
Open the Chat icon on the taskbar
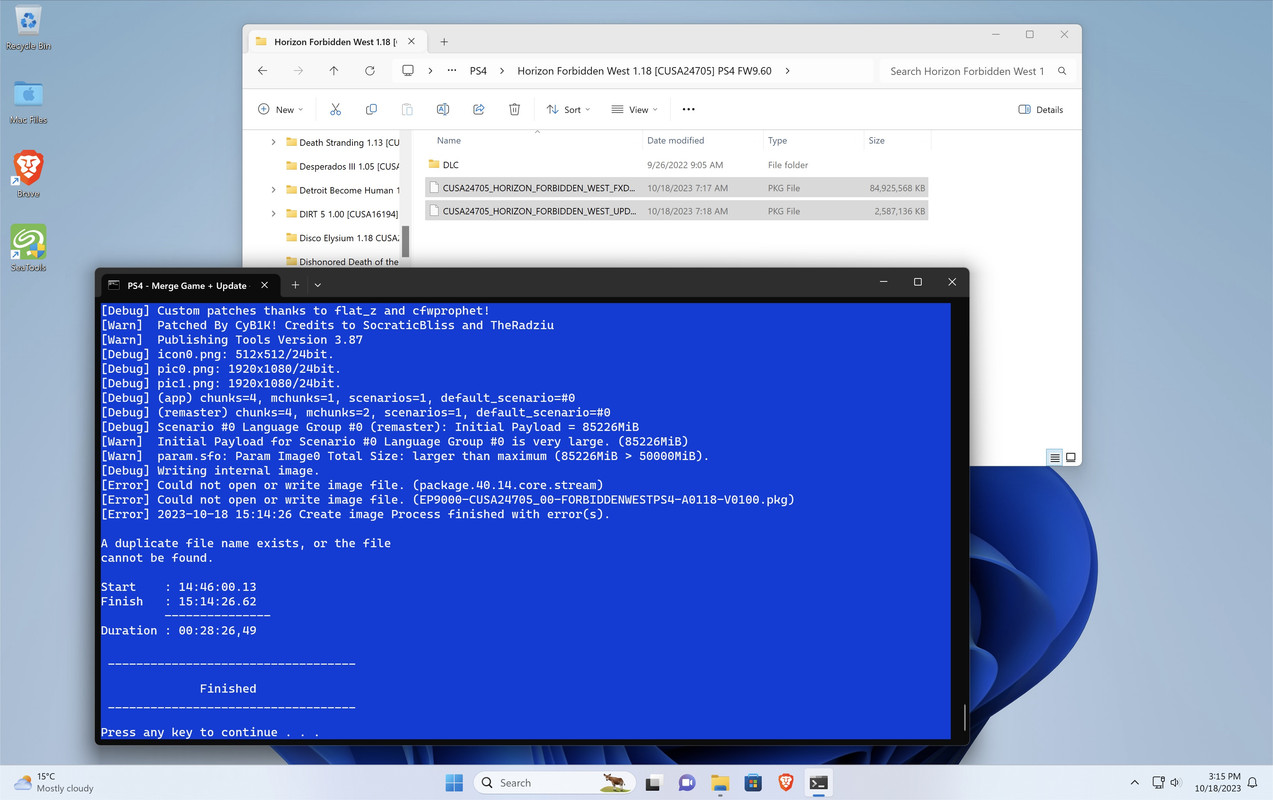687,782
